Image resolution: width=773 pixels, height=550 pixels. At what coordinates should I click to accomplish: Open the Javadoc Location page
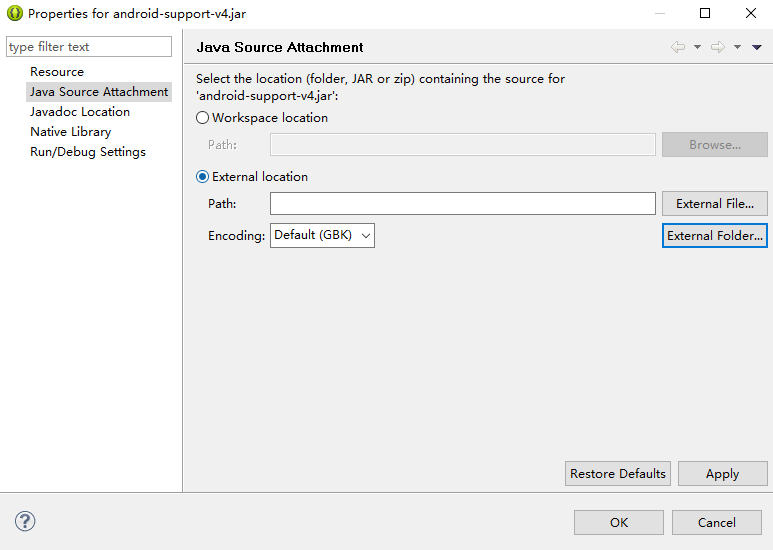coord(80,112)
